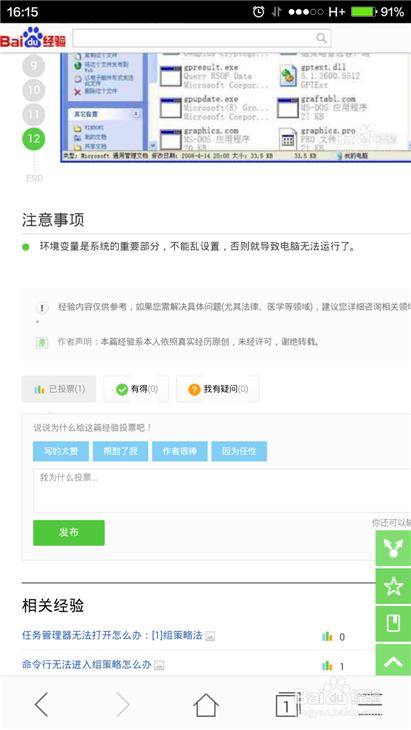The image size is (411, 730).
Task: Jump to step 10 marker
Action: [x=34, y=90]
